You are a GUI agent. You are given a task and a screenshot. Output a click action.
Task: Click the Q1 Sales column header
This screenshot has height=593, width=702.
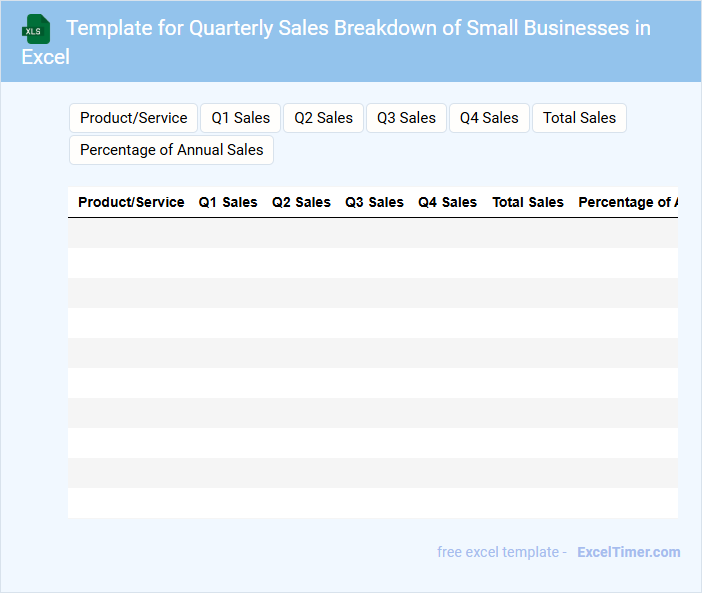[228, 202]
